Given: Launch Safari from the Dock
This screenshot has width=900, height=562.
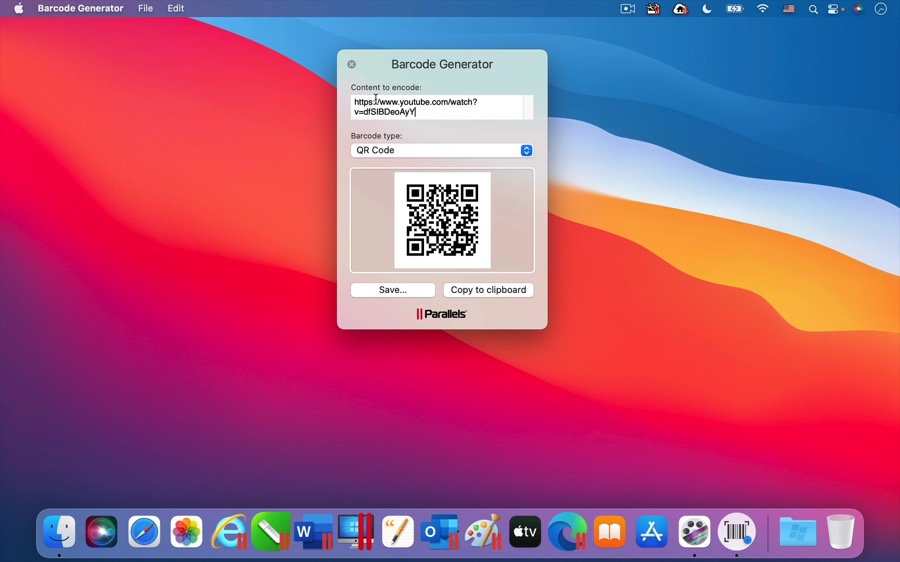Looking at the screenshot, I should 144,531.
